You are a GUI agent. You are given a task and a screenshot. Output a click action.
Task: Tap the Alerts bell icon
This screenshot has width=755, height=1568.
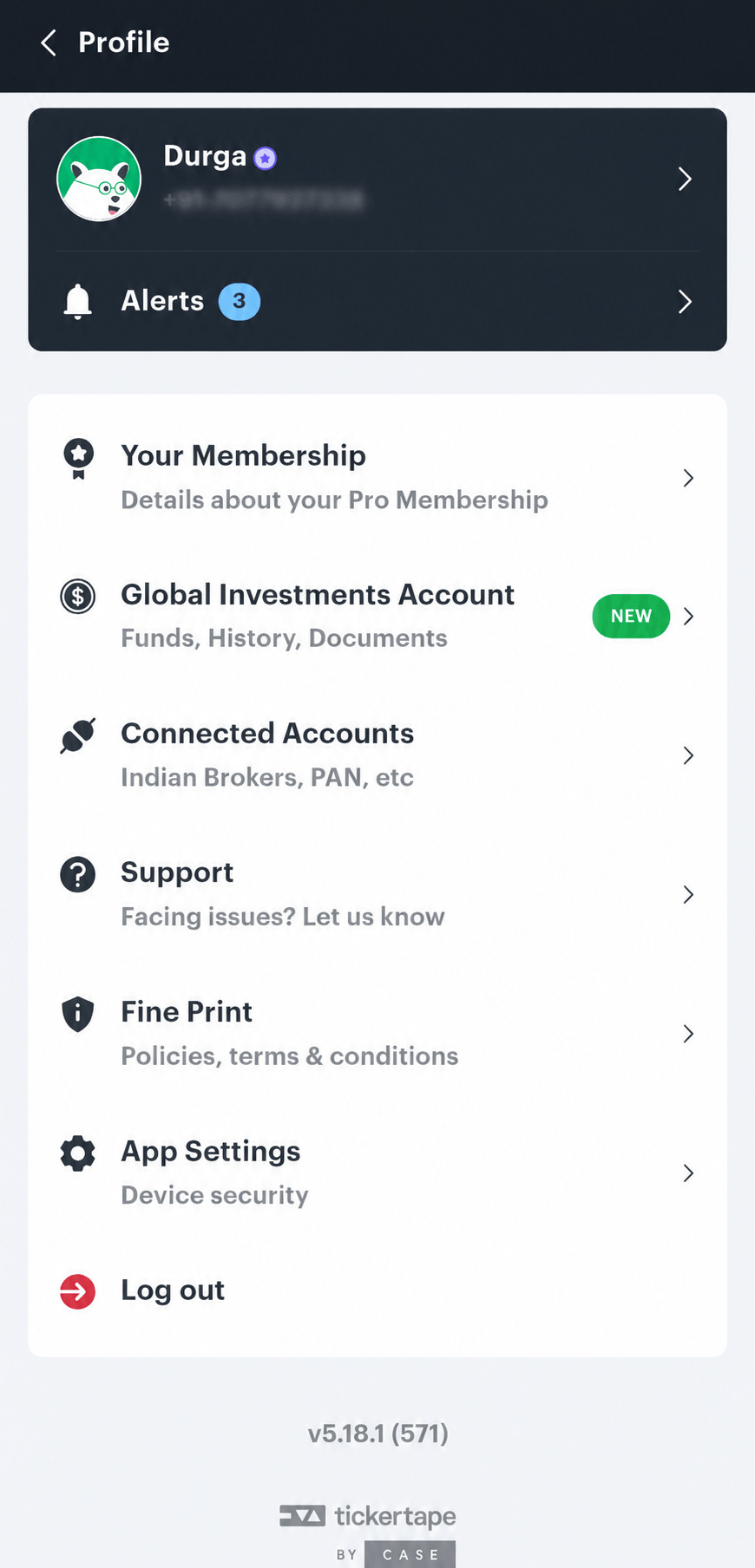click(x=78, y=302)
